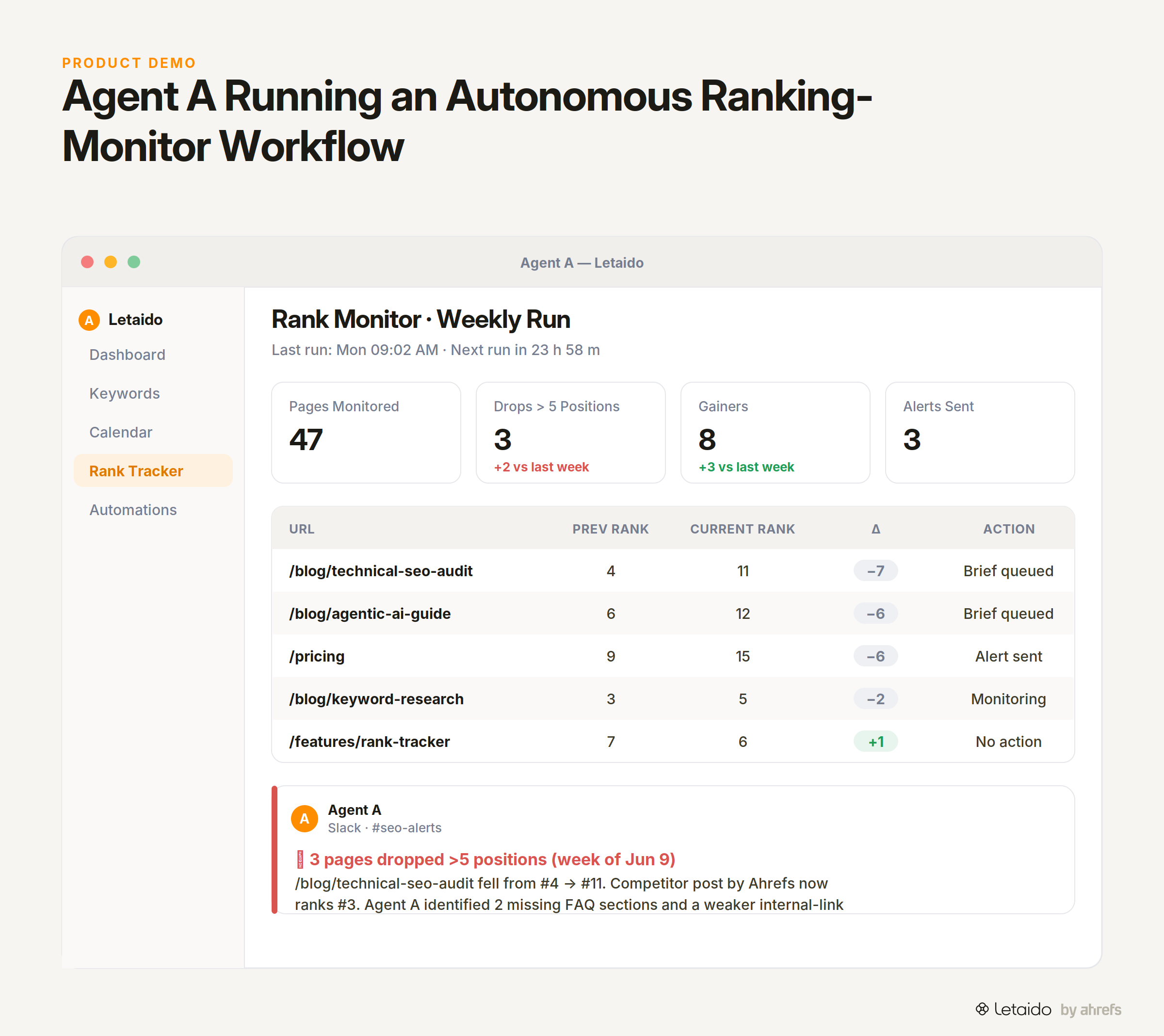The image size is (1164, 1036).
Task: Click the Rank Monitor · Weekly Run heading
Action: [x=421, y=320]
